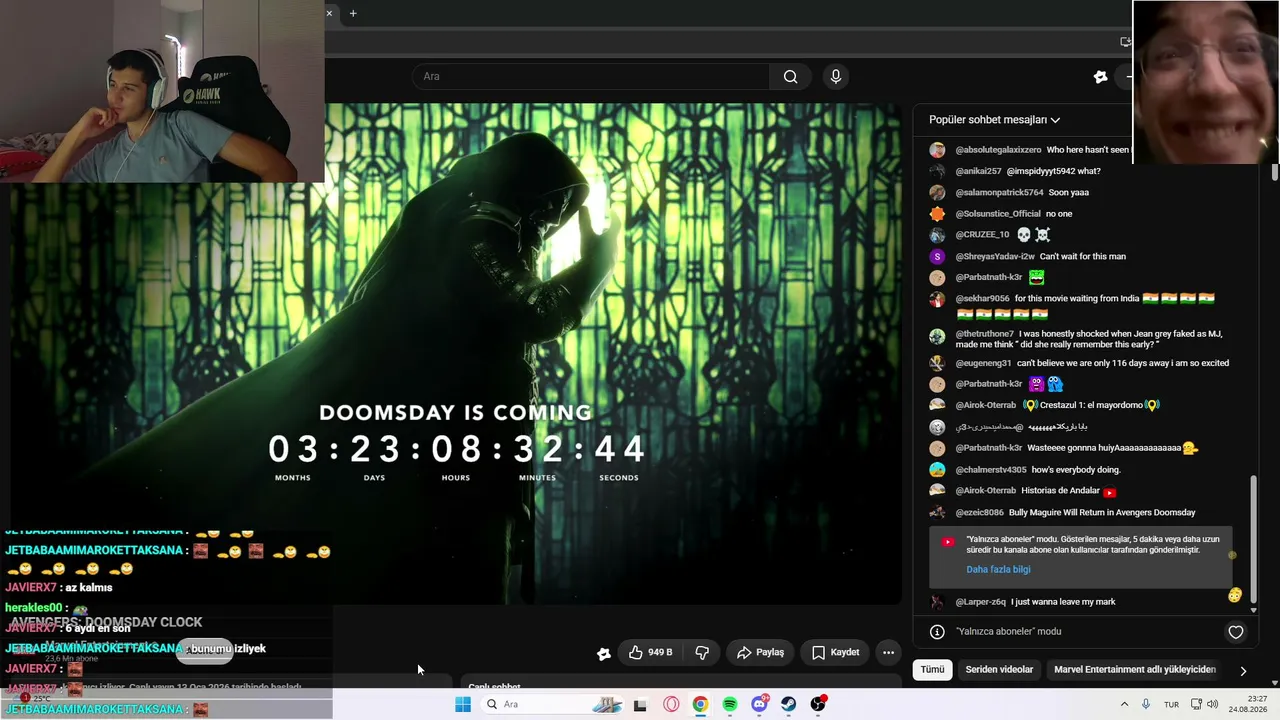1280x720 pixels.
Task: Open @Solsunstice_Official's orange avatar
Action: (x=937, y=214)
